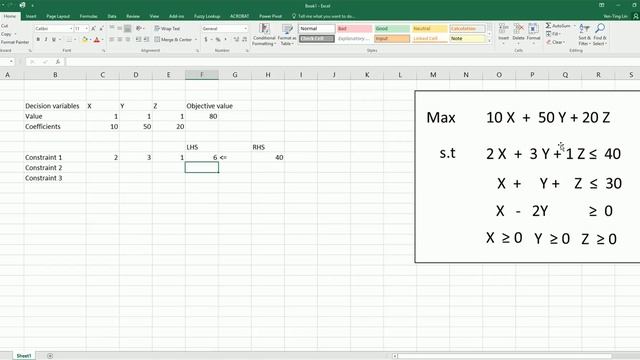Image resolution: width=640 pixels, height=360 pixels.
Task: Click the Orientation text angle icon
Action: [139, 29]
